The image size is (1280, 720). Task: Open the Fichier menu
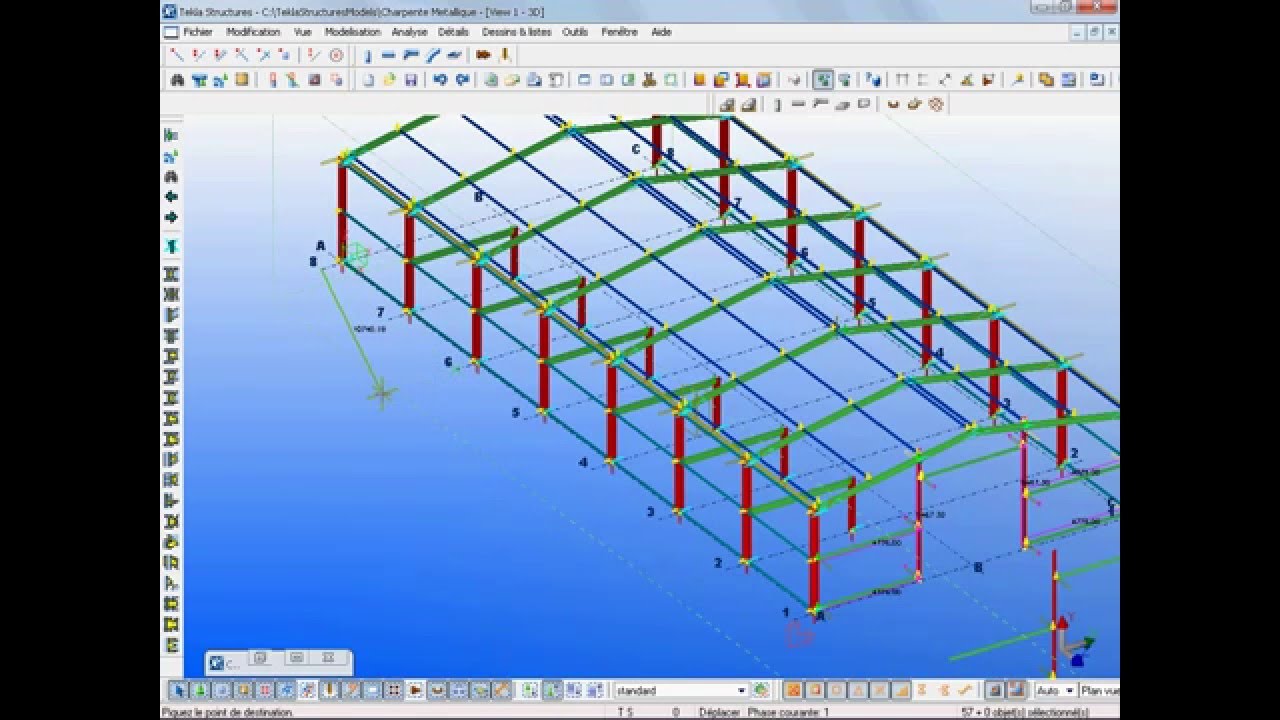tap(198, 32)
